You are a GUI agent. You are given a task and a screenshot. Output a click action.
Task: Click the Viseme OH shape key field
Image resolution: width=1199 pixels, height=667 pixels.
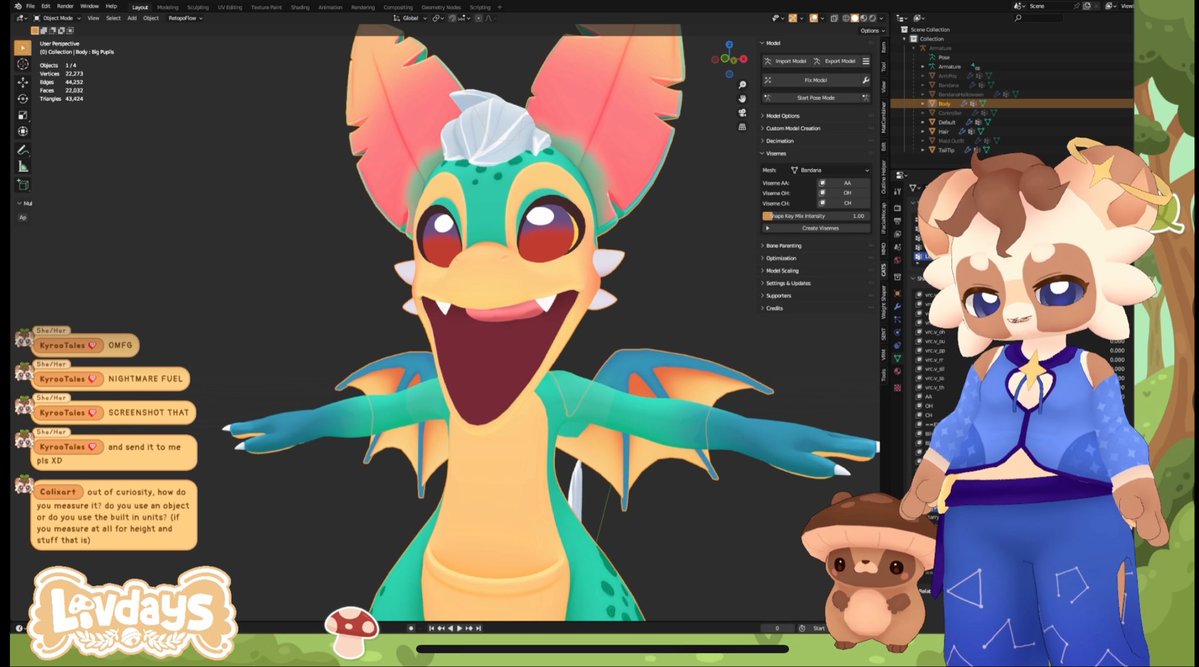(x=843, y=193)
